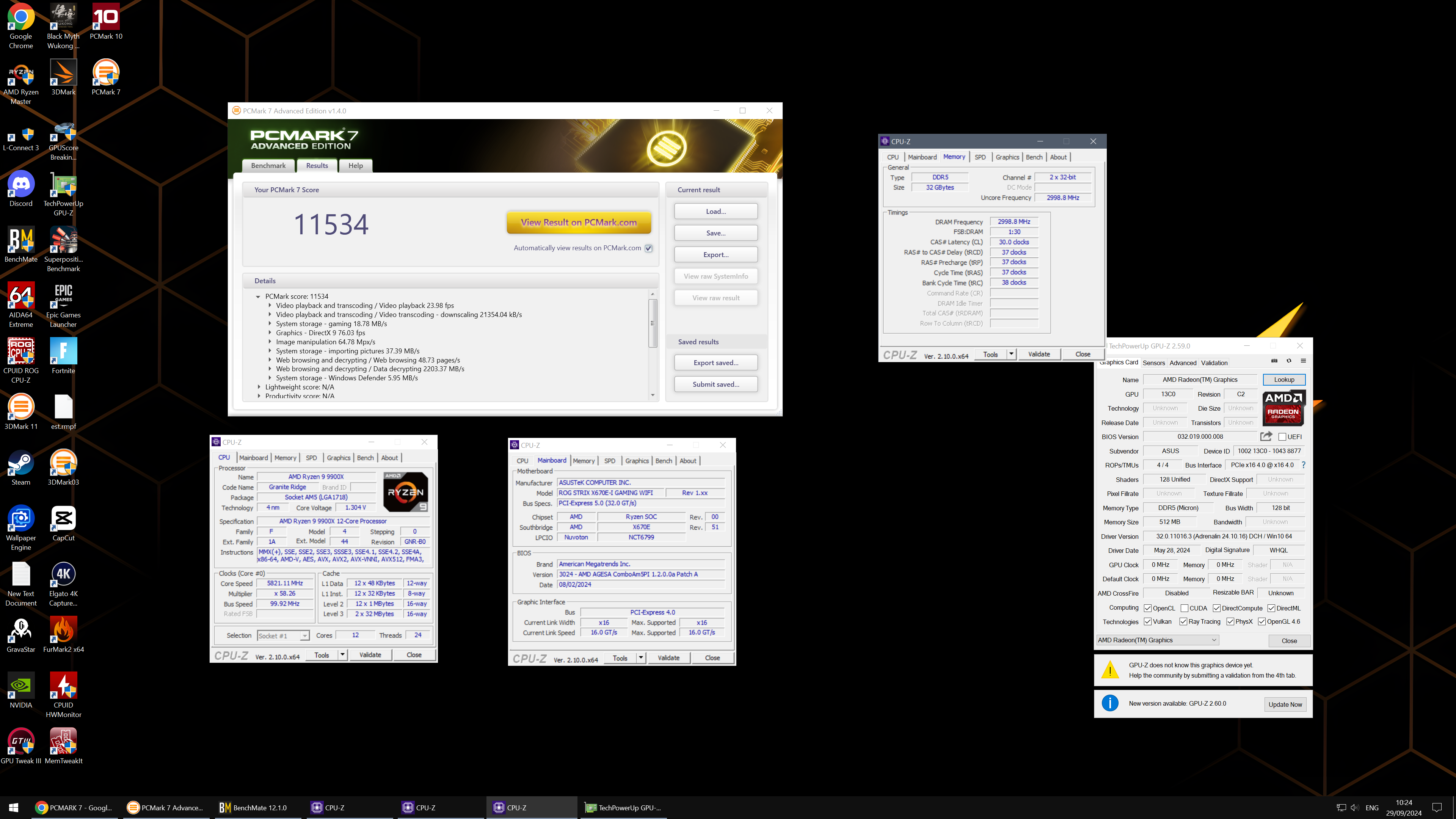
Task: Open Epic Games Launcher icon
Action: pyautogui.click(x=63, y=304)
